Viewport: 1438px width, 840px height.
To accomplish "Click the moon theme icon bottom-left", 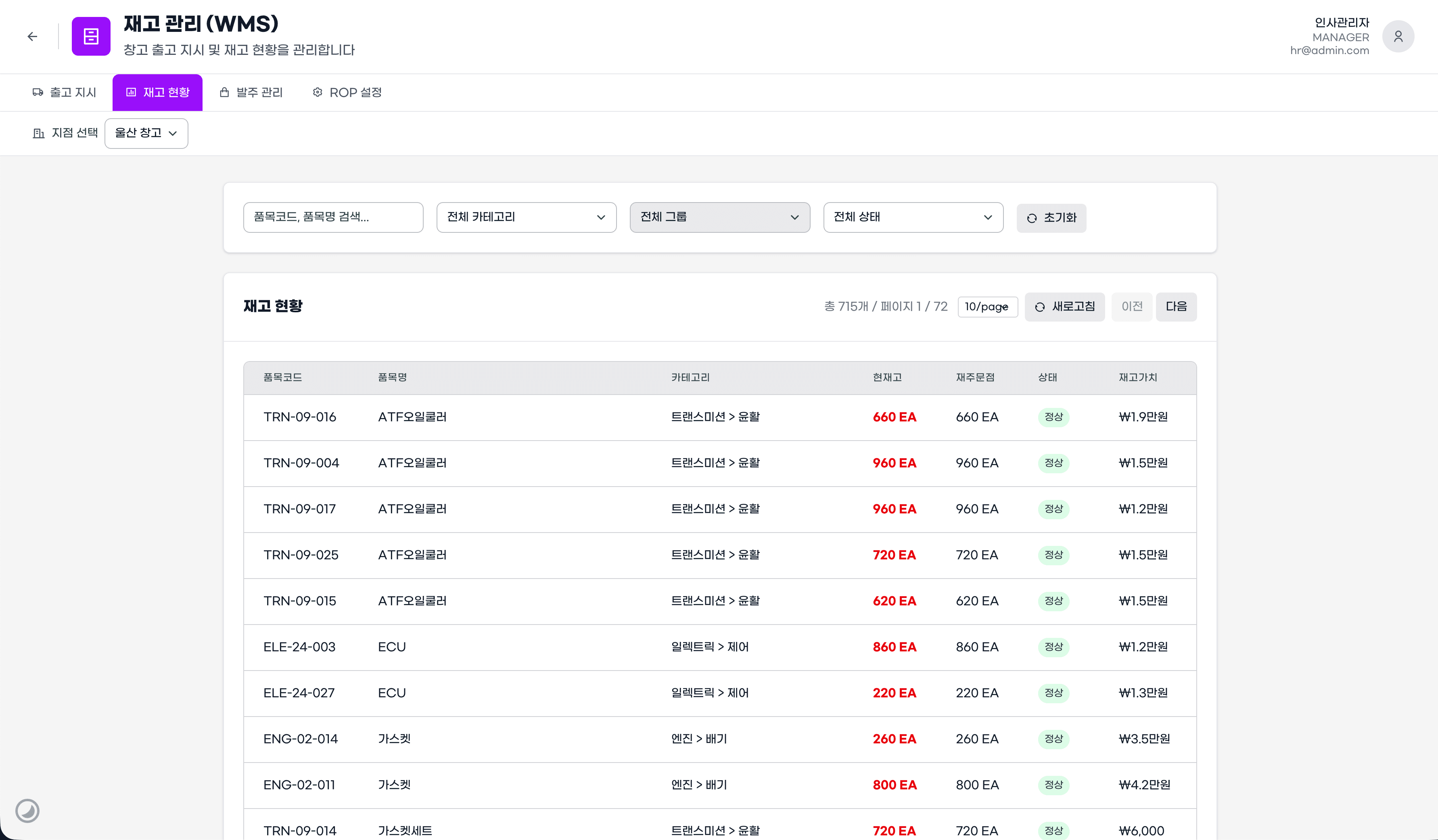I will coord(27,810).
